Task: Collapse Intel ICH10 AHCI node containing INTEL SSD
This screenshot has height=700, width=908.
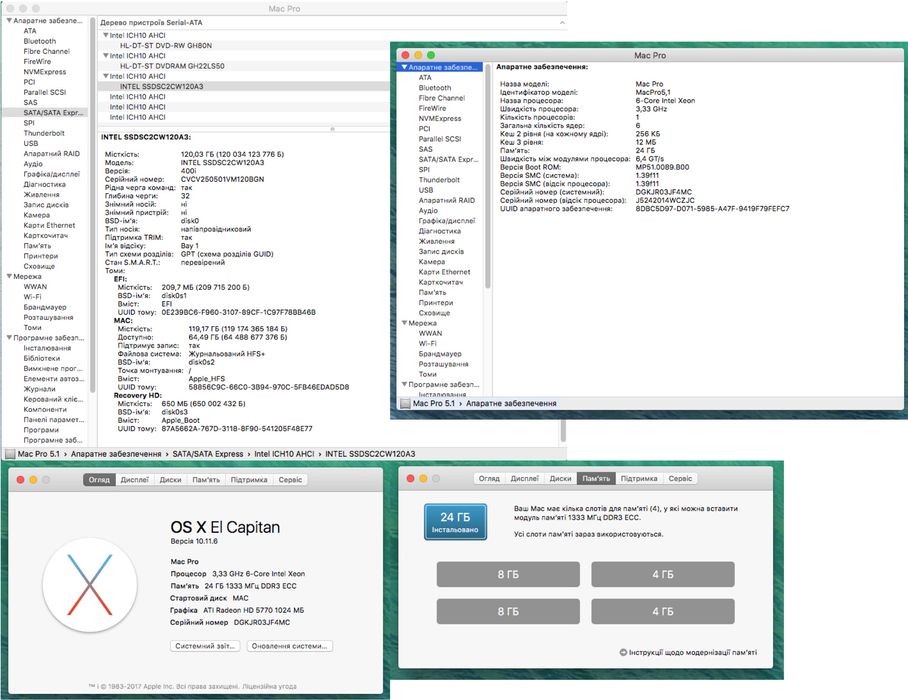Action: pos(106,76)
